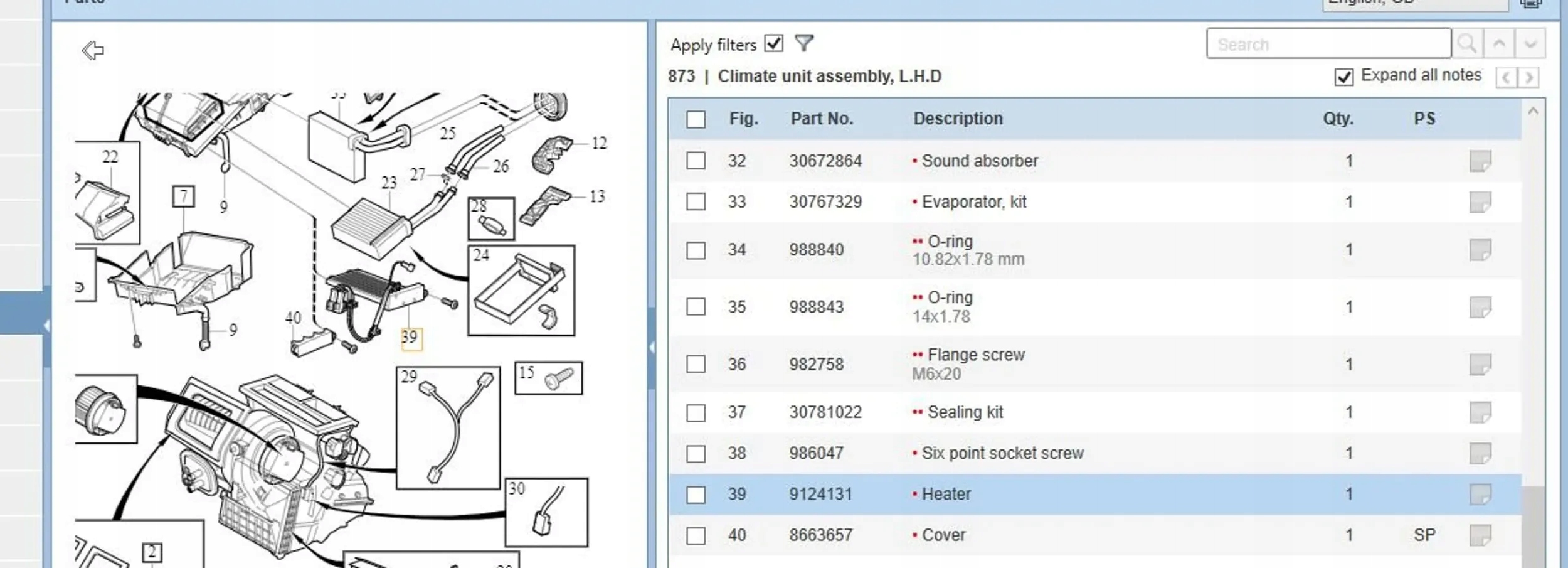The height and width of the screenshot is (568, 1568).
Task: Open note icon for Sealing kit row
Action: tap(1480, 413)
